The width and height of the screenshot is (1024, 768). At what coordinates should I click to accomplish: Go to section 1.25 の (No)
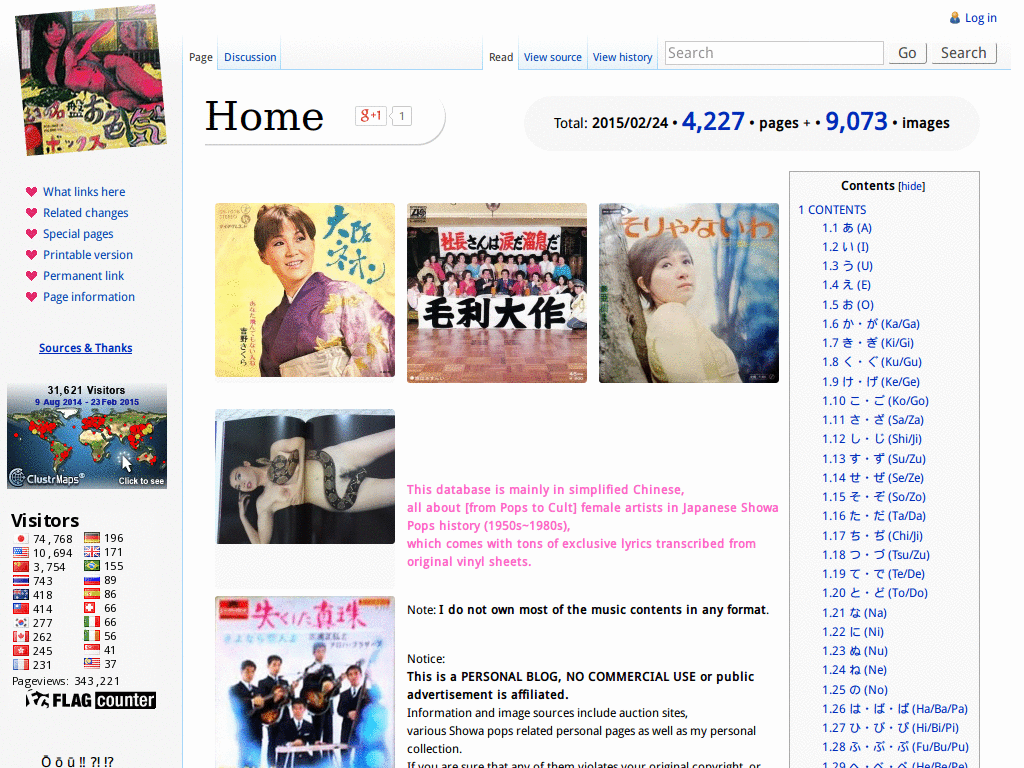tap(855, 690)
